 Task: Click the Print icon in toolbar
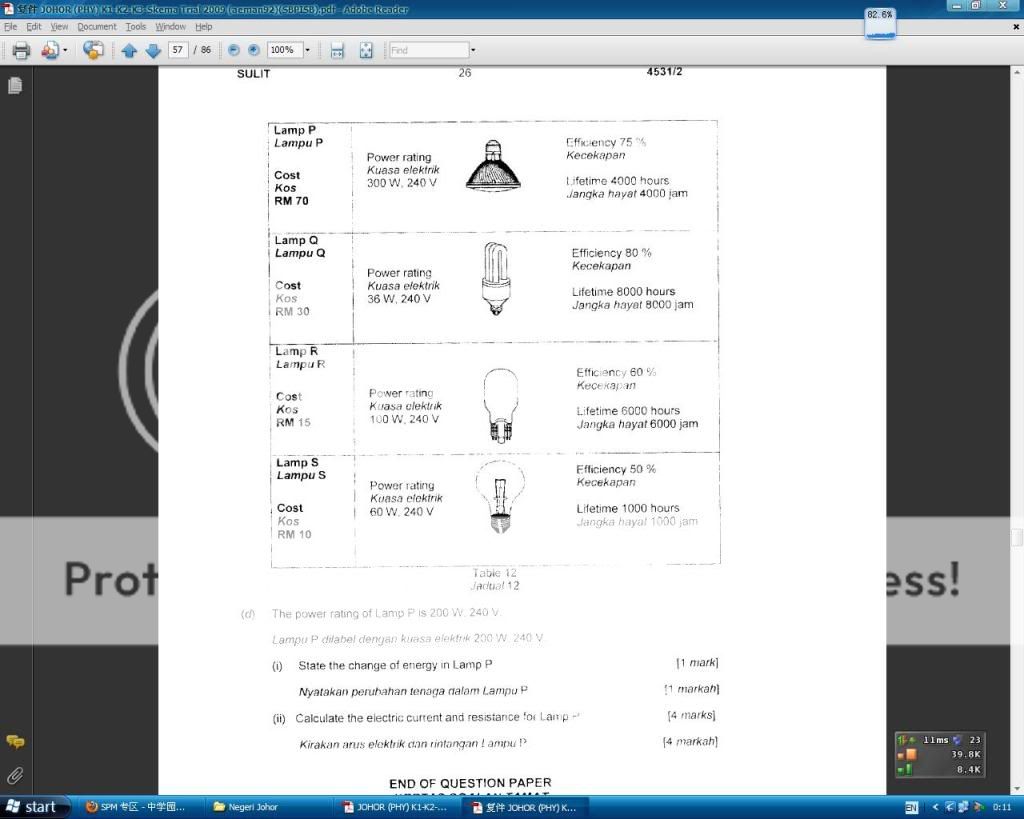[20, 50]
